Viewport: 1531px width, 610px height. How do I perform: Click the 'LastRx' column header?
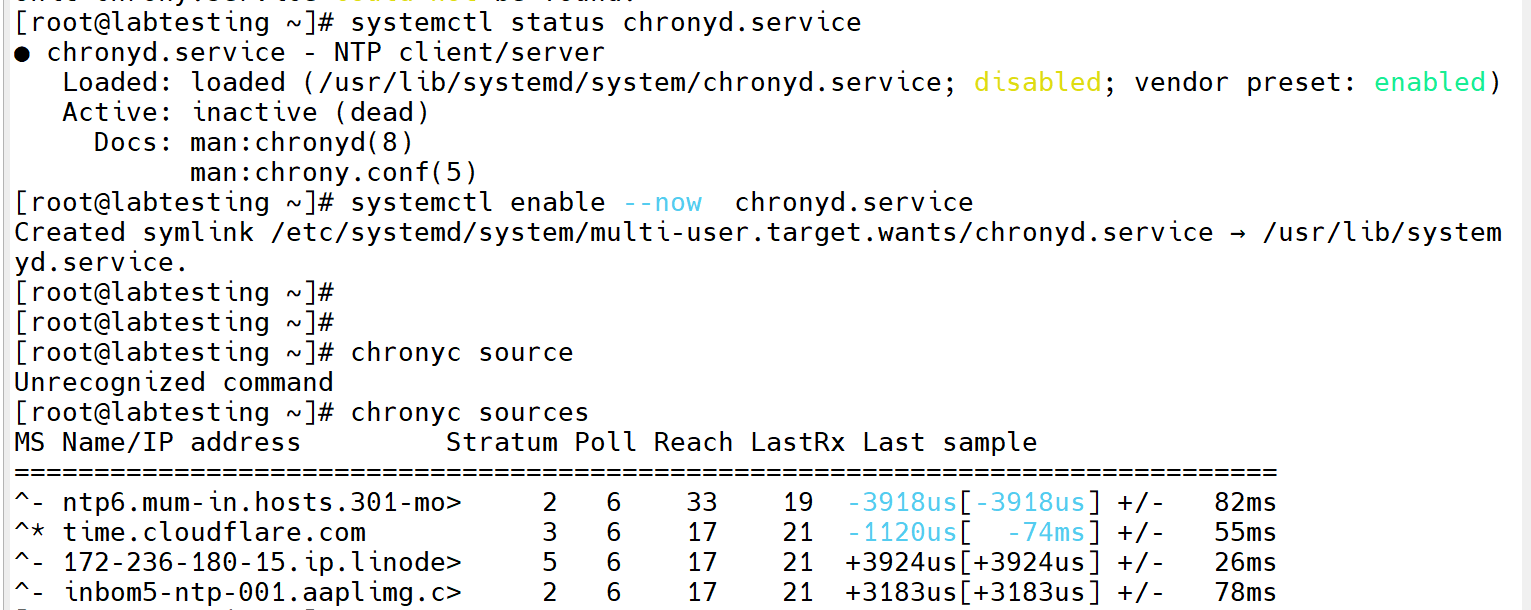[798, 442]
